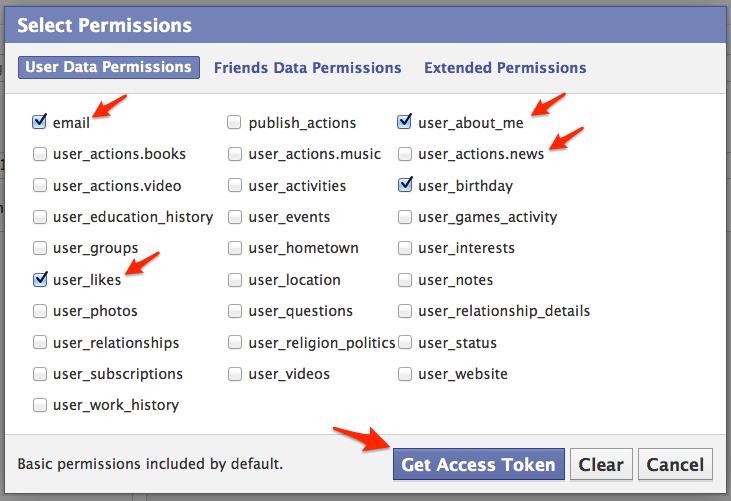Tick the user_location checkbox

pyautogui.click(x=234, y=279)
